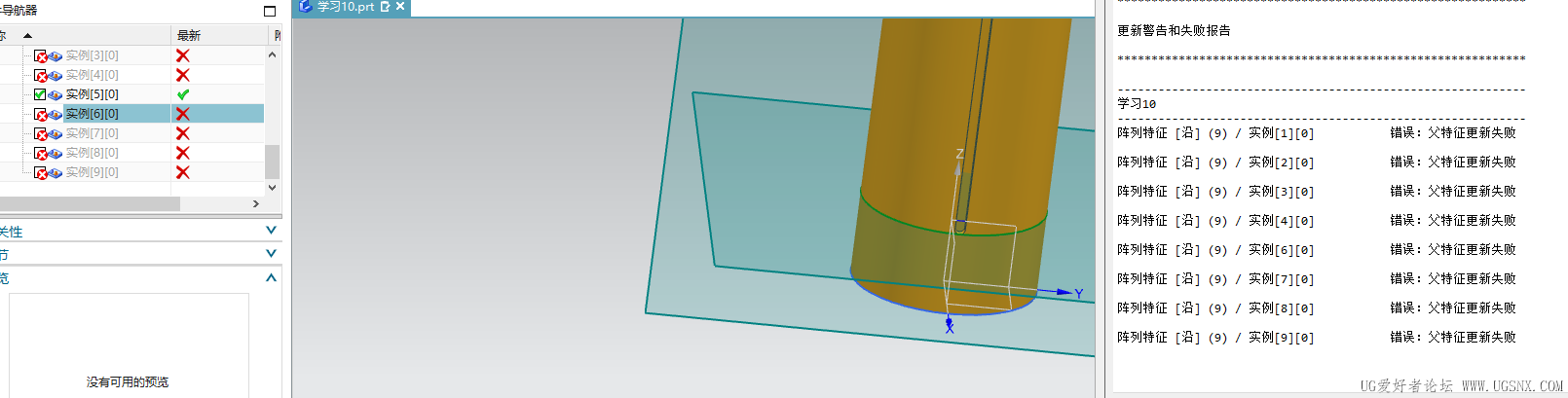Click the 实例[7][0] error line in report
Screen dimensions: 1568x398
click(1317, 279)
